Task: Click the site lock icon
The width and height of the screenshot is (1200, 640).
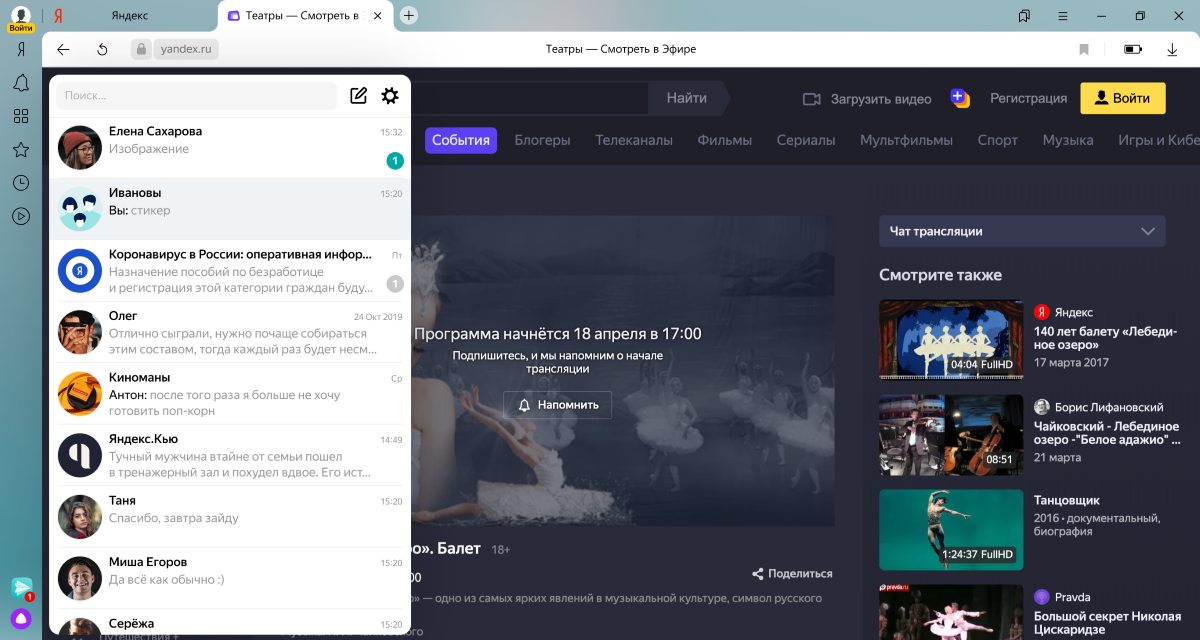Action: (141, 49)
